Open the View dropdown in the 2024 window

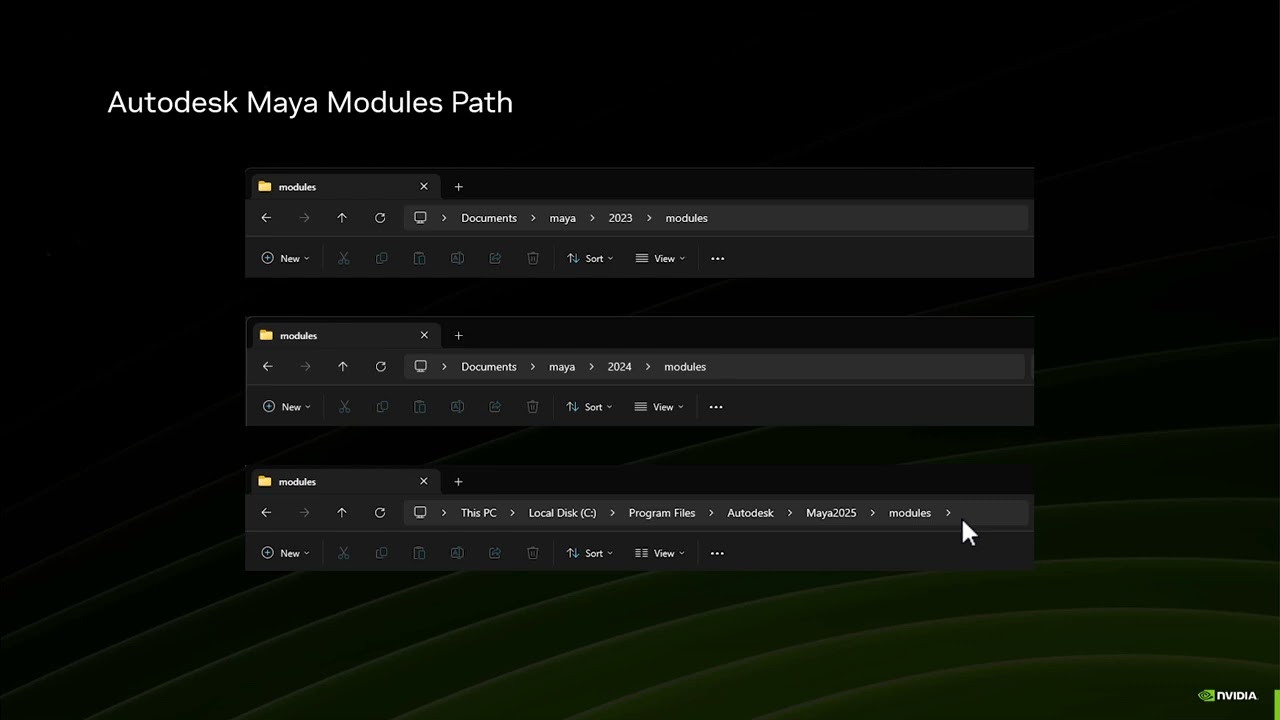coord(659,407)
